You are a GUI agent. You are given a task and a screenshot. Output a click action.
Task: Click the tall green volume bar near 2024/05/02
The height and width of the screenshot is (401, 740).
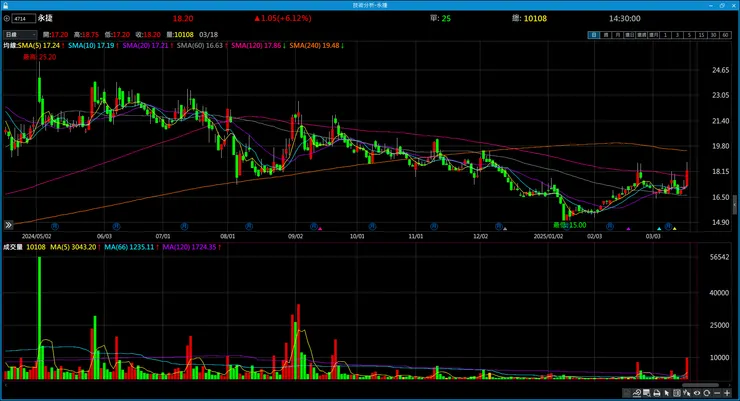[40, 318]
